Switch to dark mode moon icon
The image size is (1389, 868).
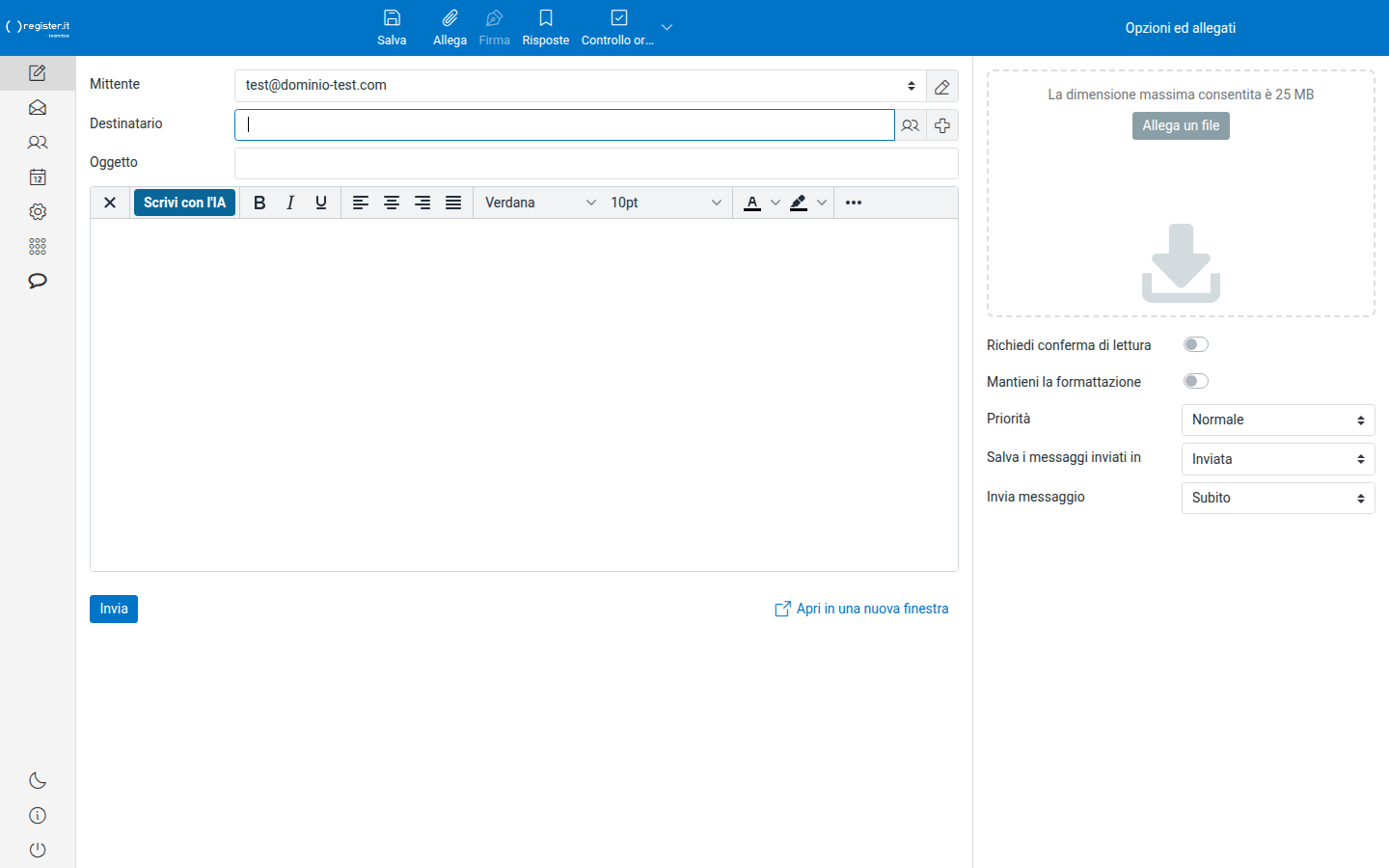click(38, 780)
